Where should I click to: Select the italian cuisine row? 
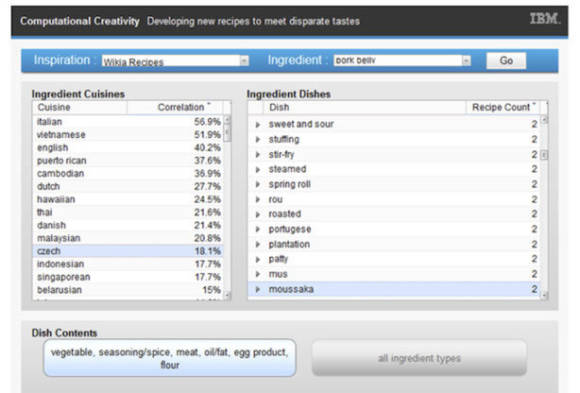coord(128,122)
